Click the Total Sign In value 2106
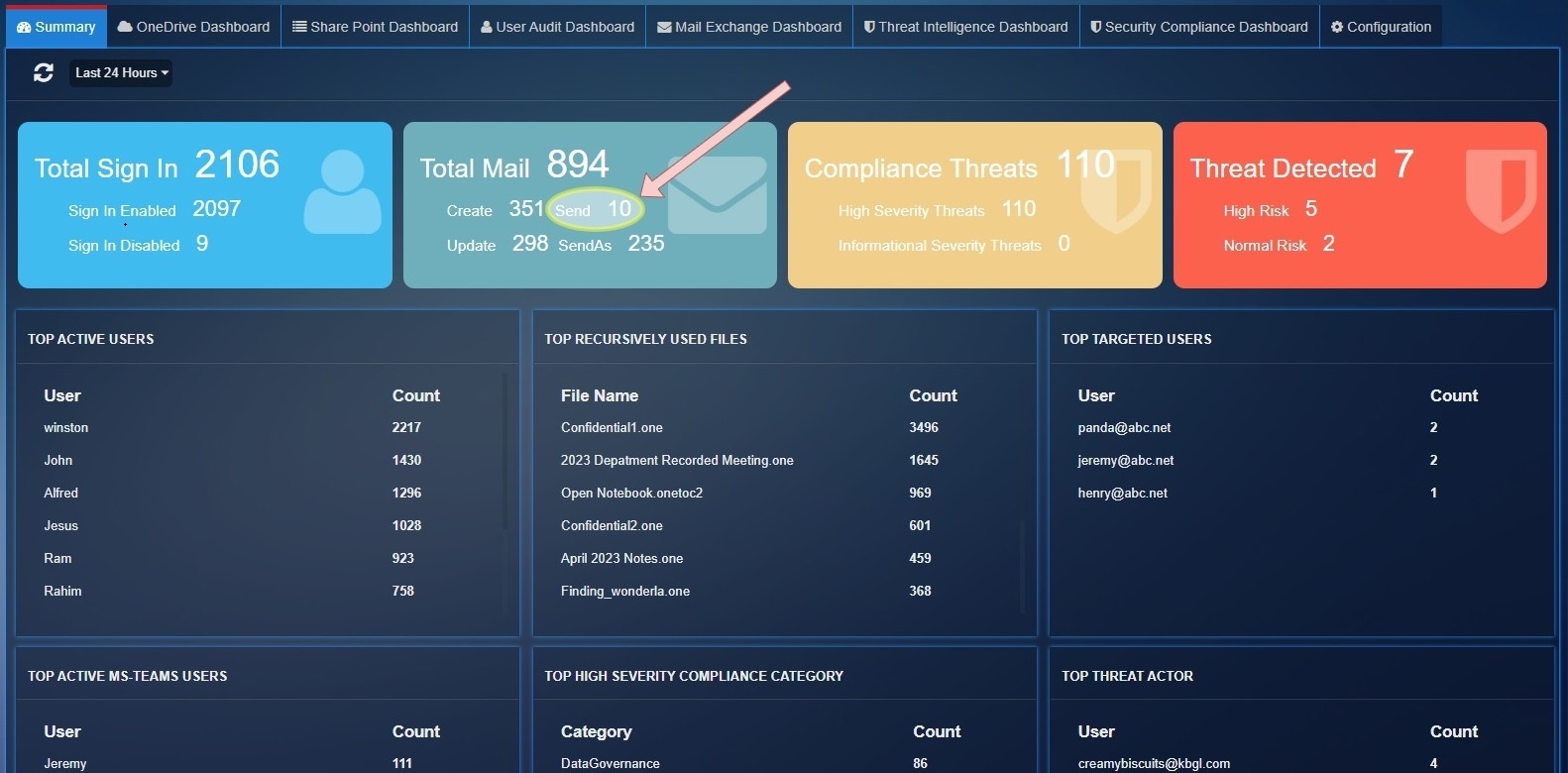Image resolution: width=1568 pixels, height=773 pixels. point(237,165)
